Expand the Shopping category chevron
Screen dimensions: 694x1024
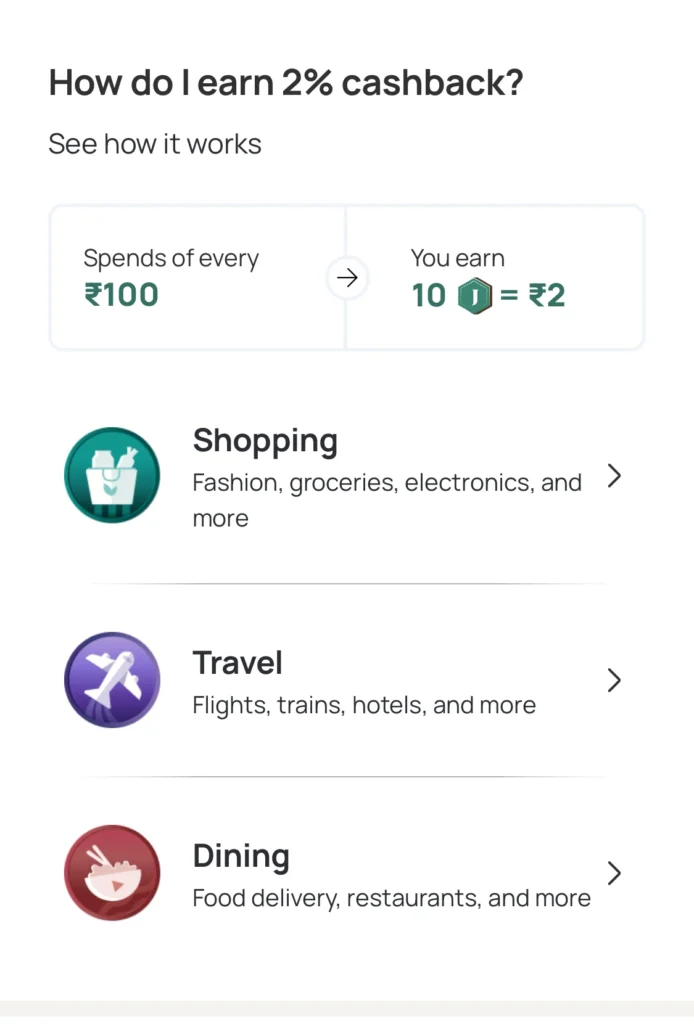pyautogui.click(x=614, y=475)
